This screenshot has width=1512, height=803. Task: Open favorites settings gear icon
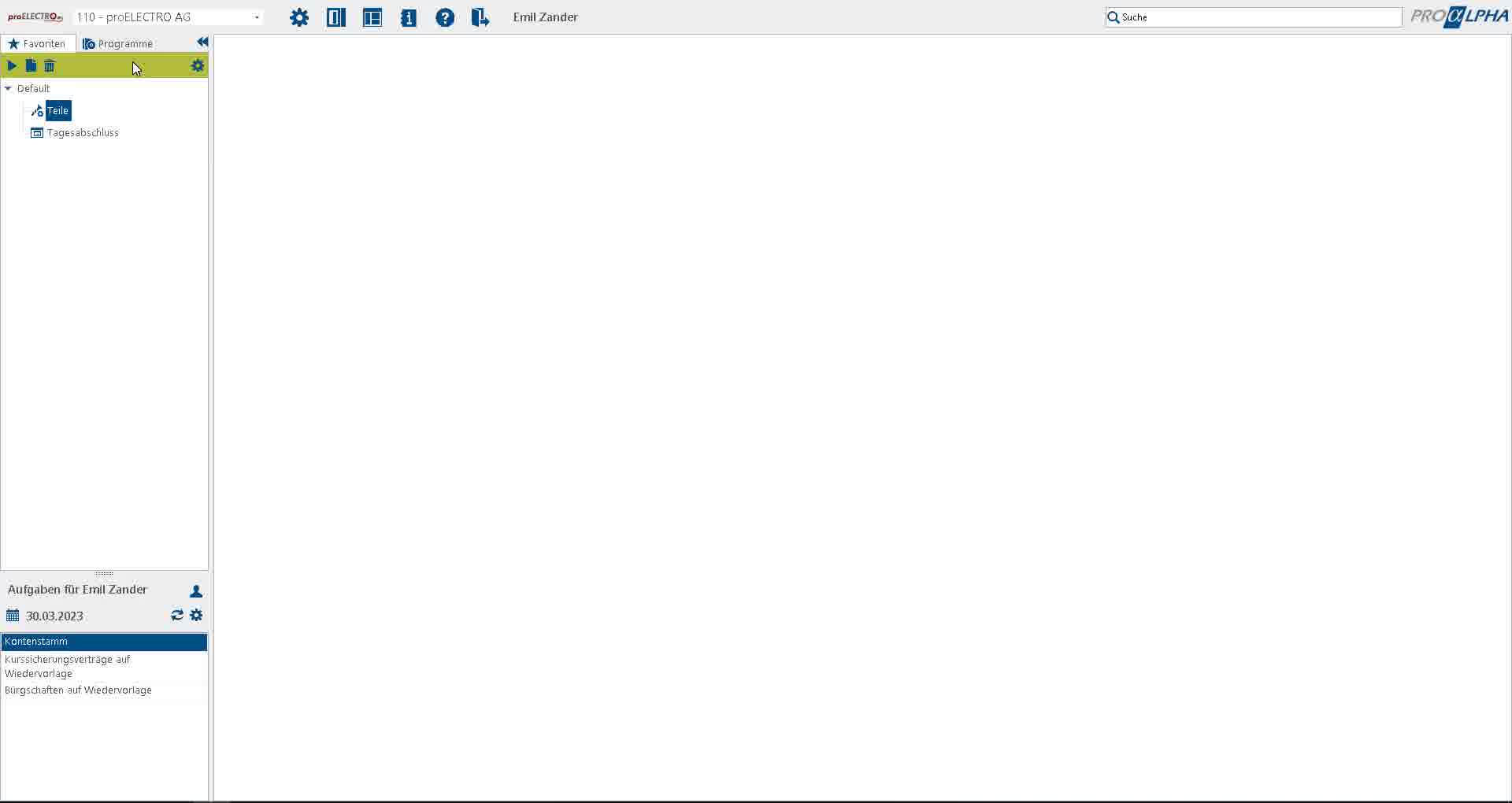pyautogui.click(x=198, y=65)
